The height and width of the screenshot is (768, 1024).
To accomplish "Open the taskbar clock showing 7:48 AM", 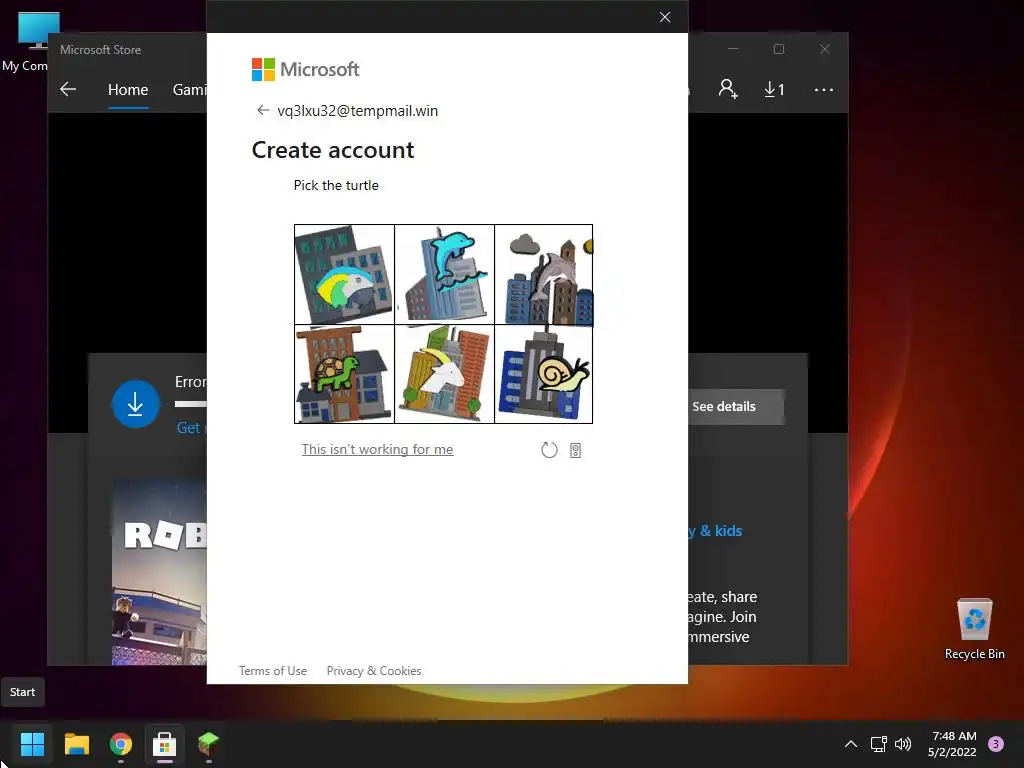I will (952, 744).
